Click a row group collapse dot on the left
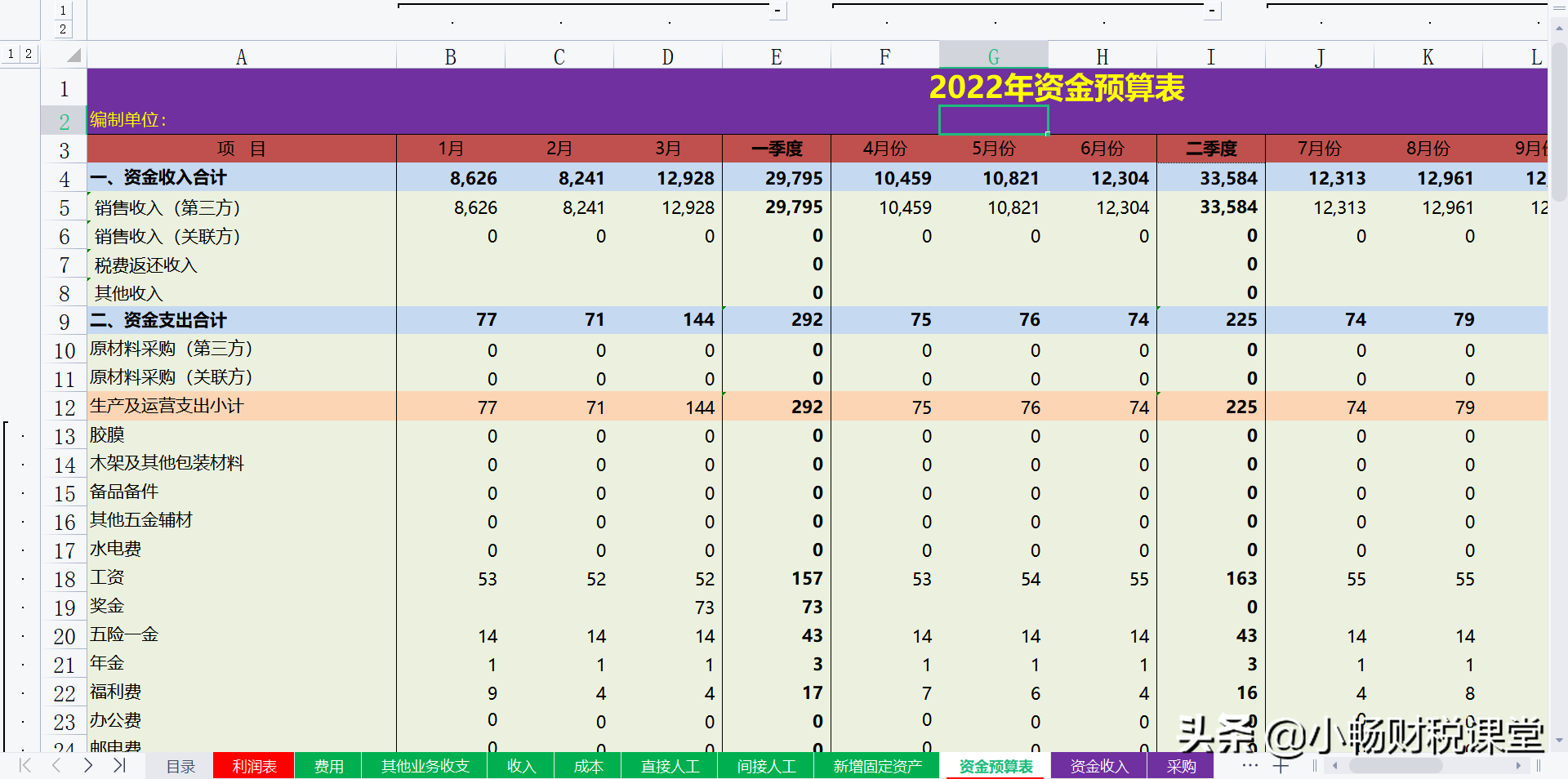Image resolution: width=1568 pixels, height=779 pixels. click(x=22, y=437)
